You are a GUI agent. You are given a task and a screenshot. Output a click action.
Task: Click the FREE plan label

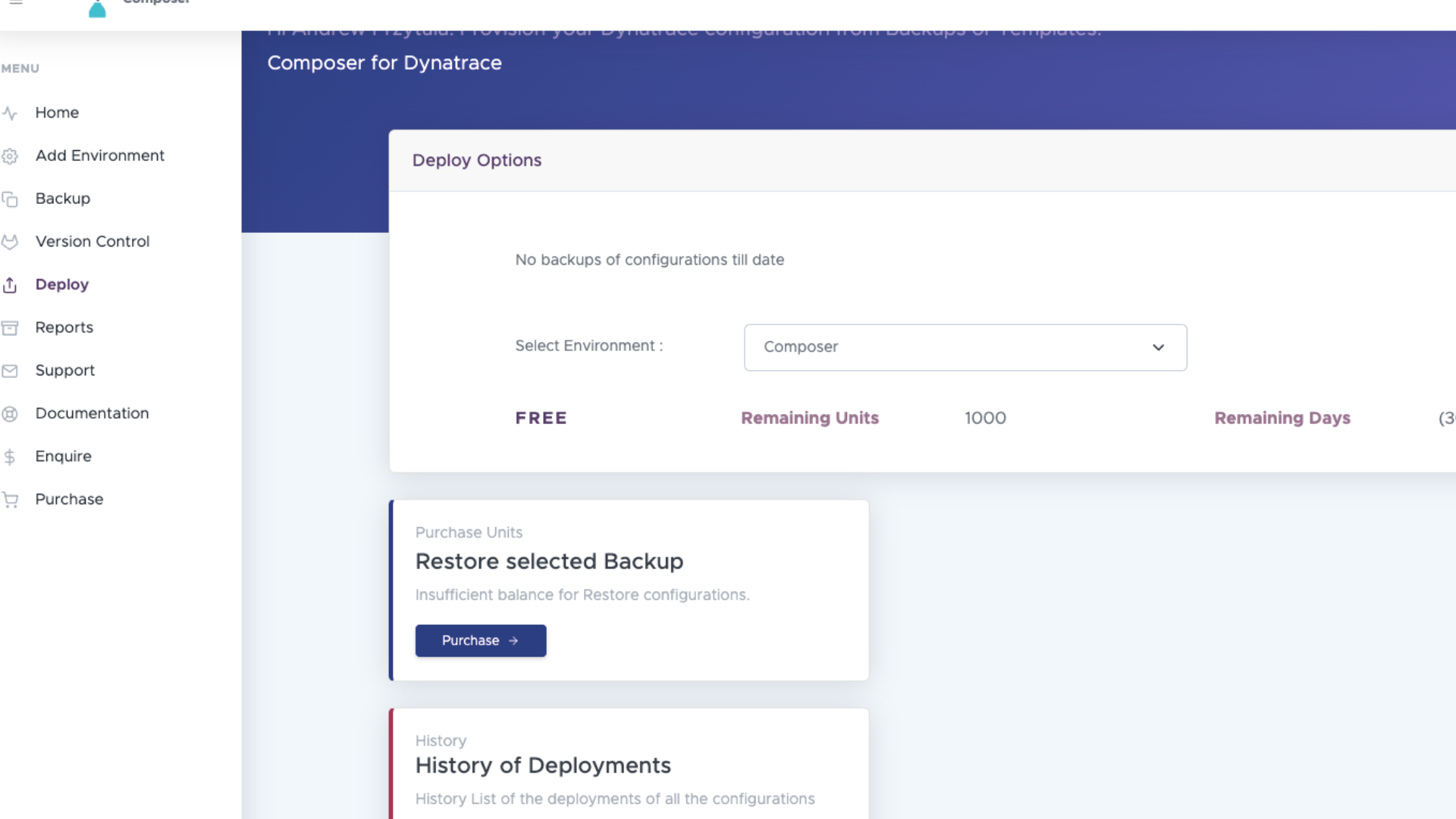pyautogui.click(x=541, y=418)
